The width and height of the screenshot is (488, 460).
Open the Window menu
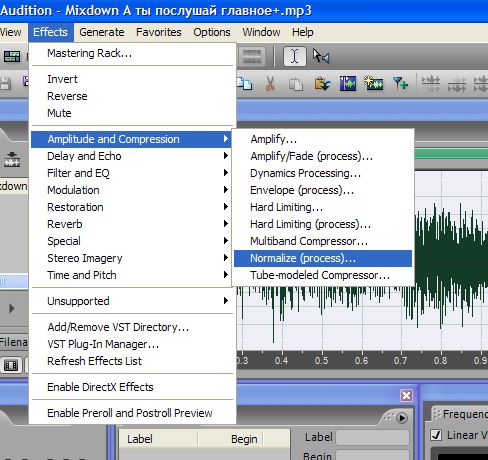261,32
